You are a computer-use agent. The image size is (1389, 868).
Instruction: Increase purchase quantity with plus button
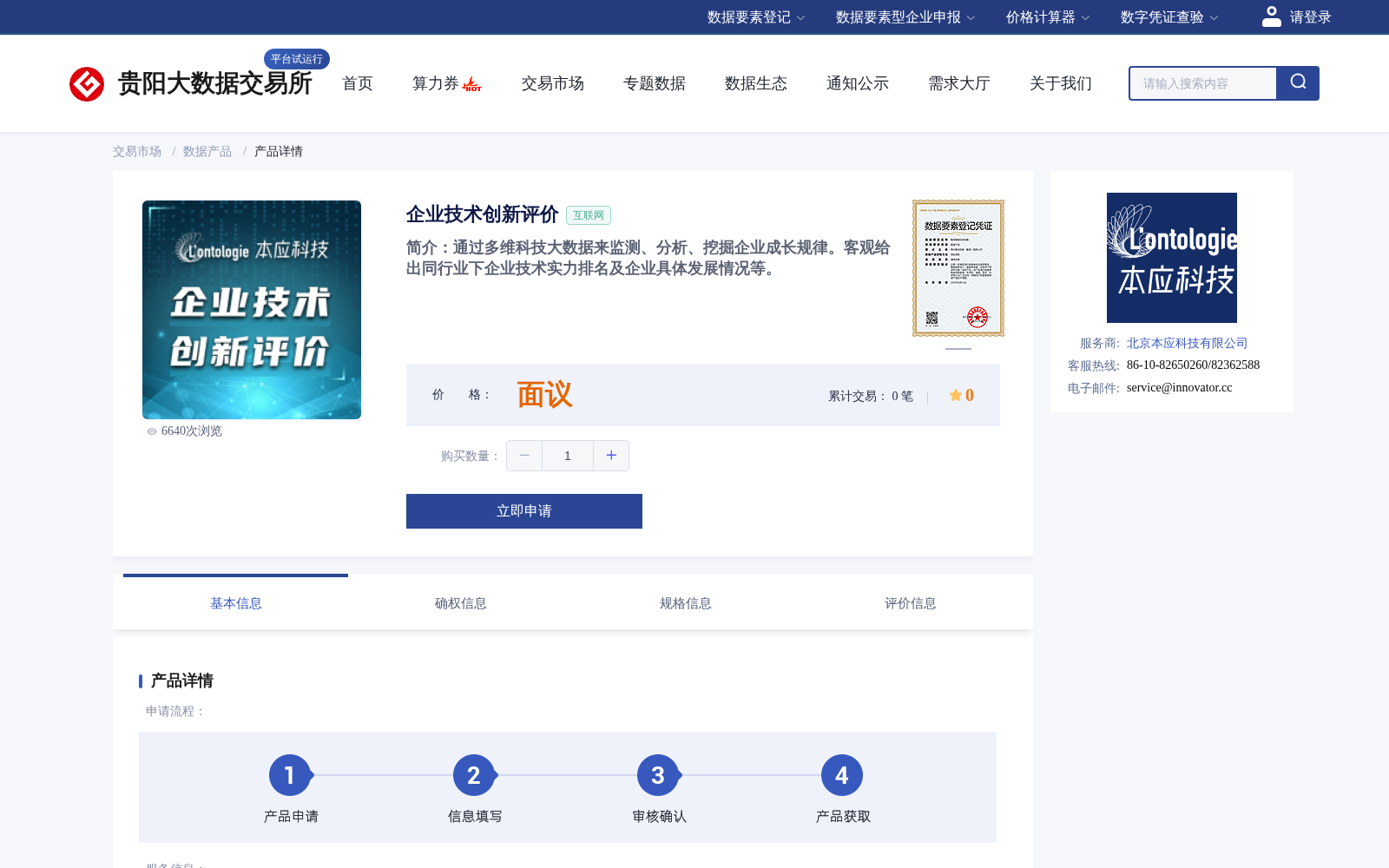tap(611, 456)
